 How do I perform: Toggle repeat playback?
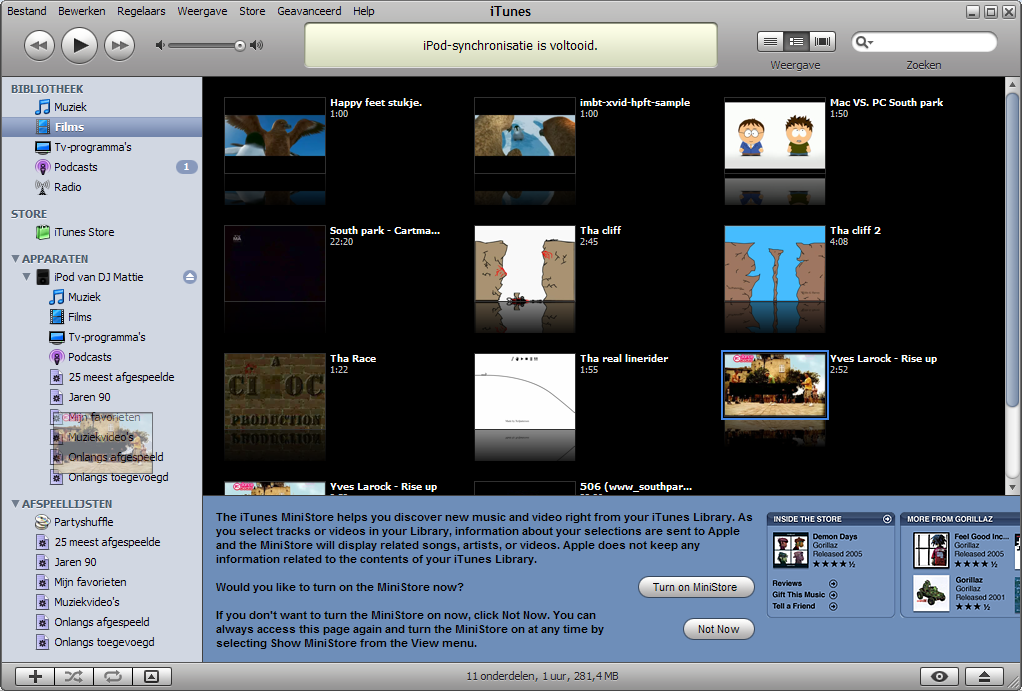click(113, 677)
